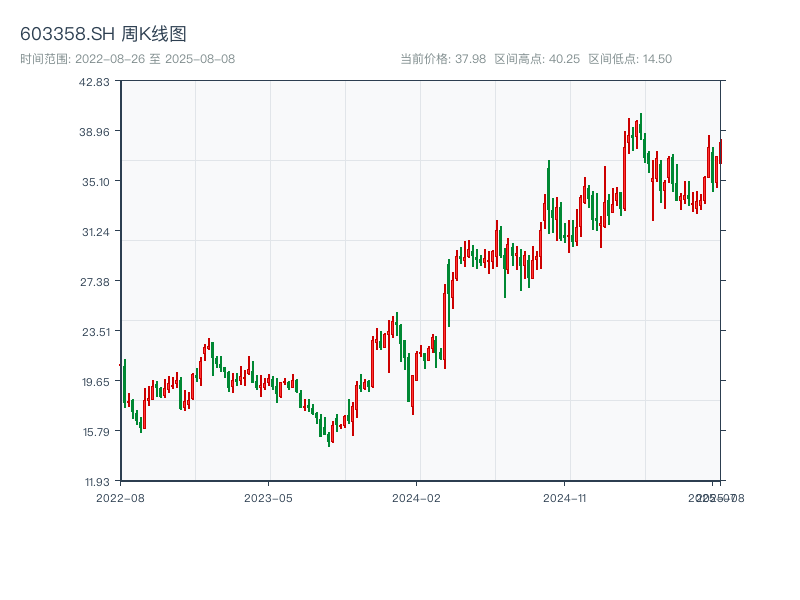
Task: Click y-axis label 31.24
Action: (x=96, y=232)
